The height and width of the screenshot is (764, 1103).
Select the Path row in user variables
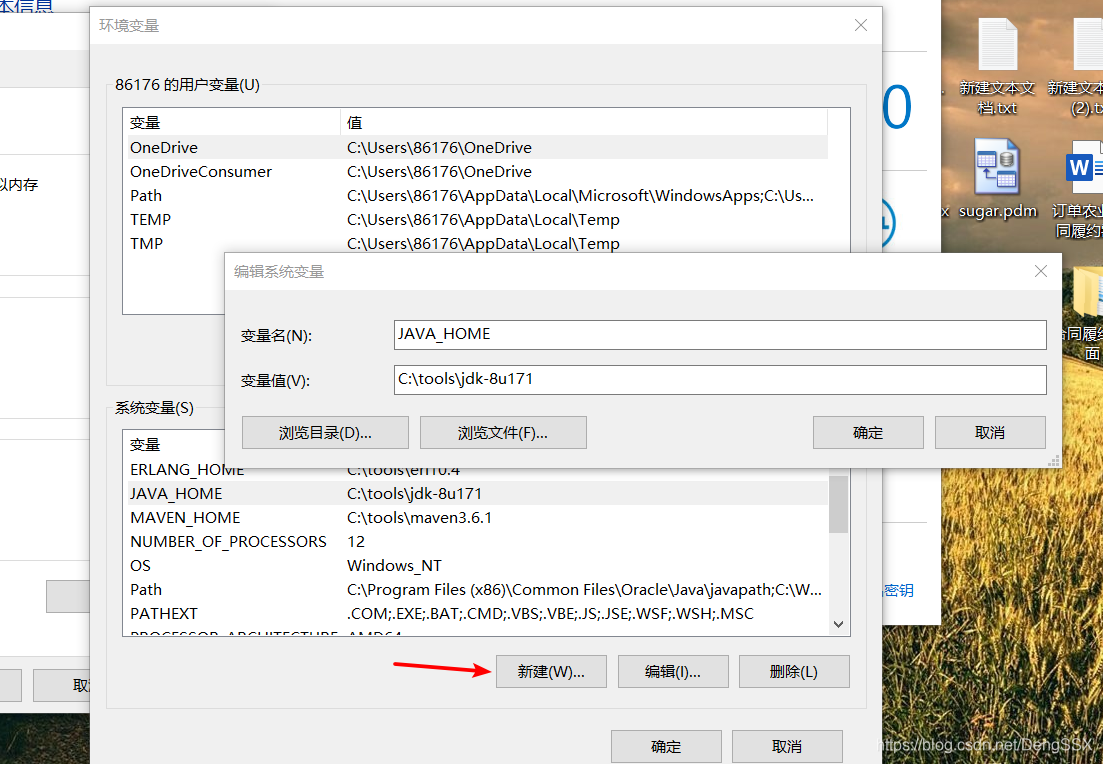(x=476, y=196)
